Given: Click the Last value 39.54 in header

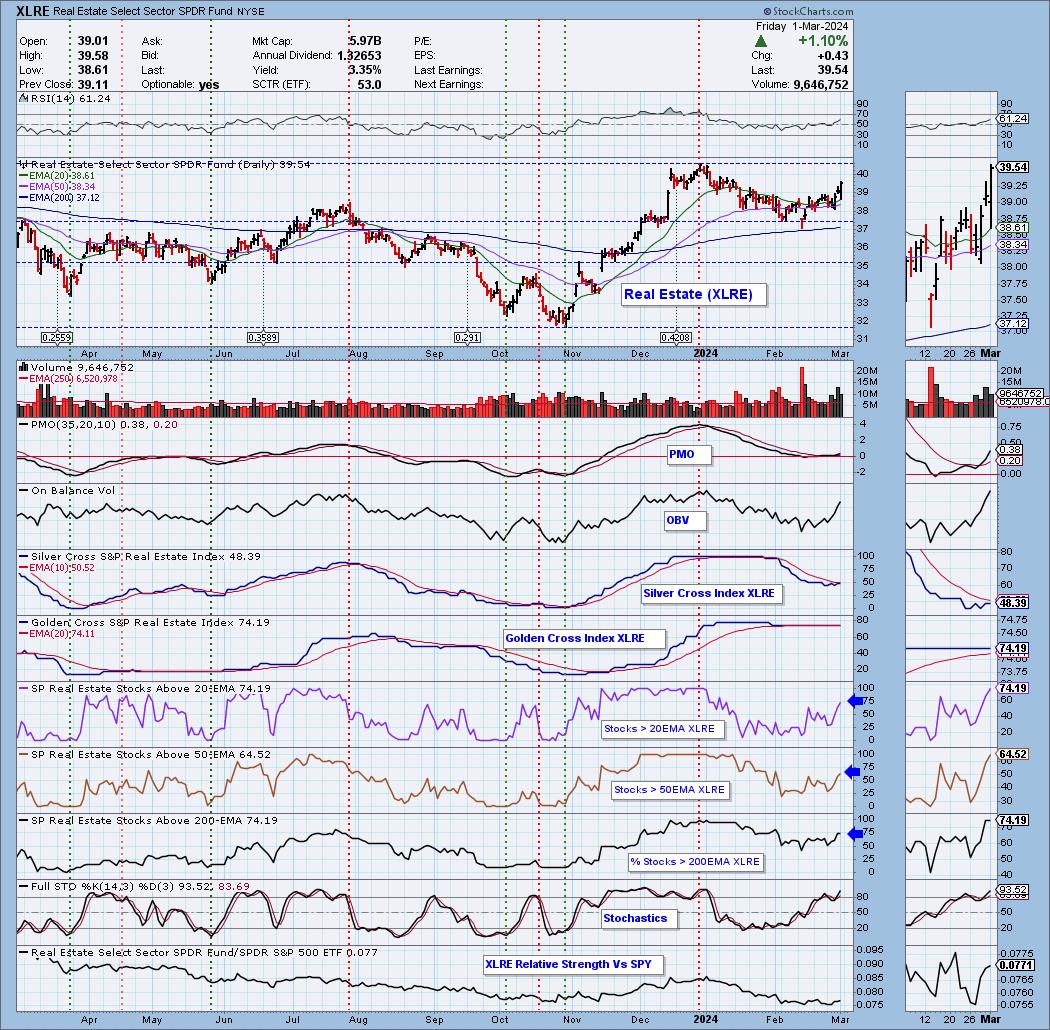Looking at the screenshot, I should pos(833,70).
